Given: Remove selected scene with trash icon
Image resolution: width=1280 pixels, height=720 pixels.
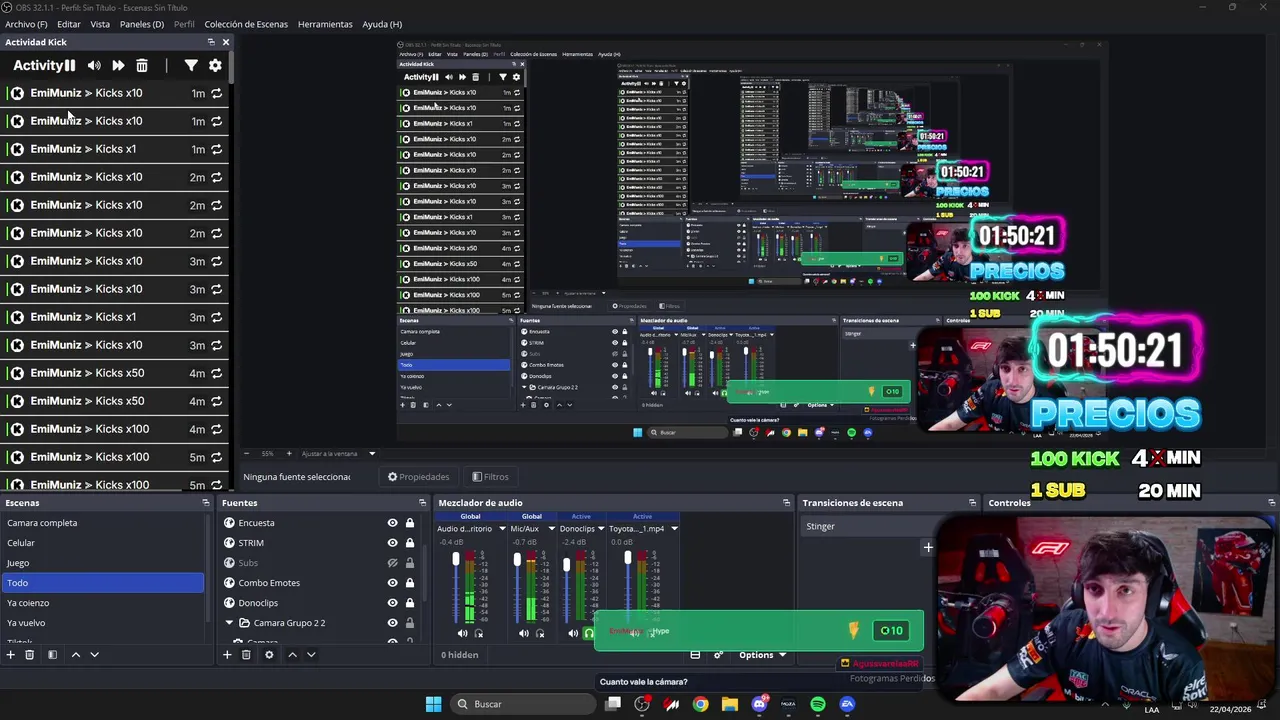Looking at the screenshot, I should [x=30, y=655].
